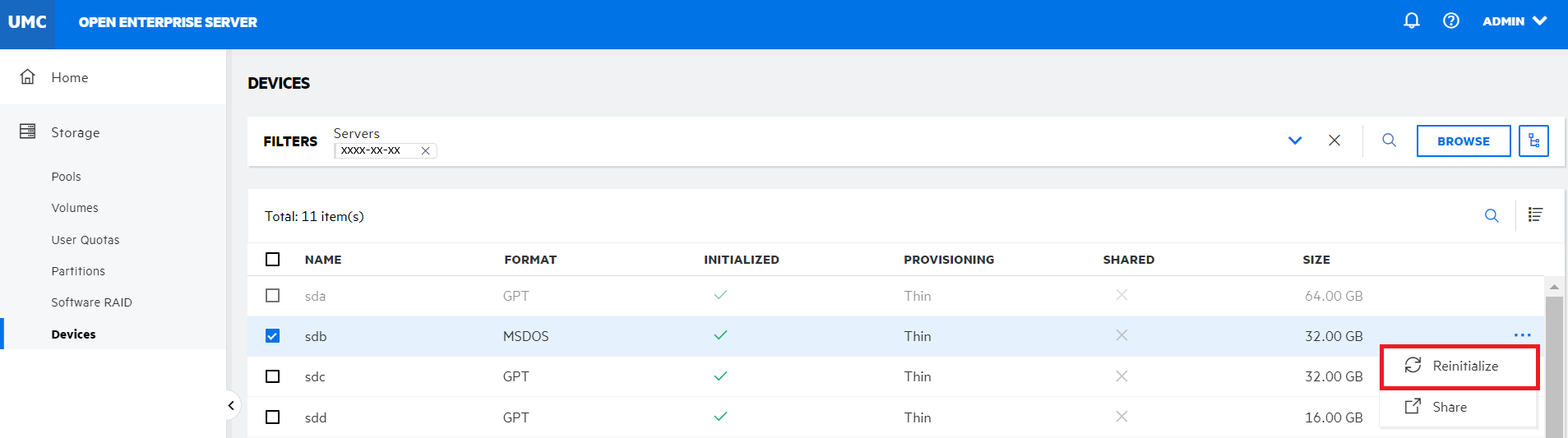Expand the filters chevron dropdown
The height and width of the screenshot is (438, 1568).
[x=1295, y=141]
